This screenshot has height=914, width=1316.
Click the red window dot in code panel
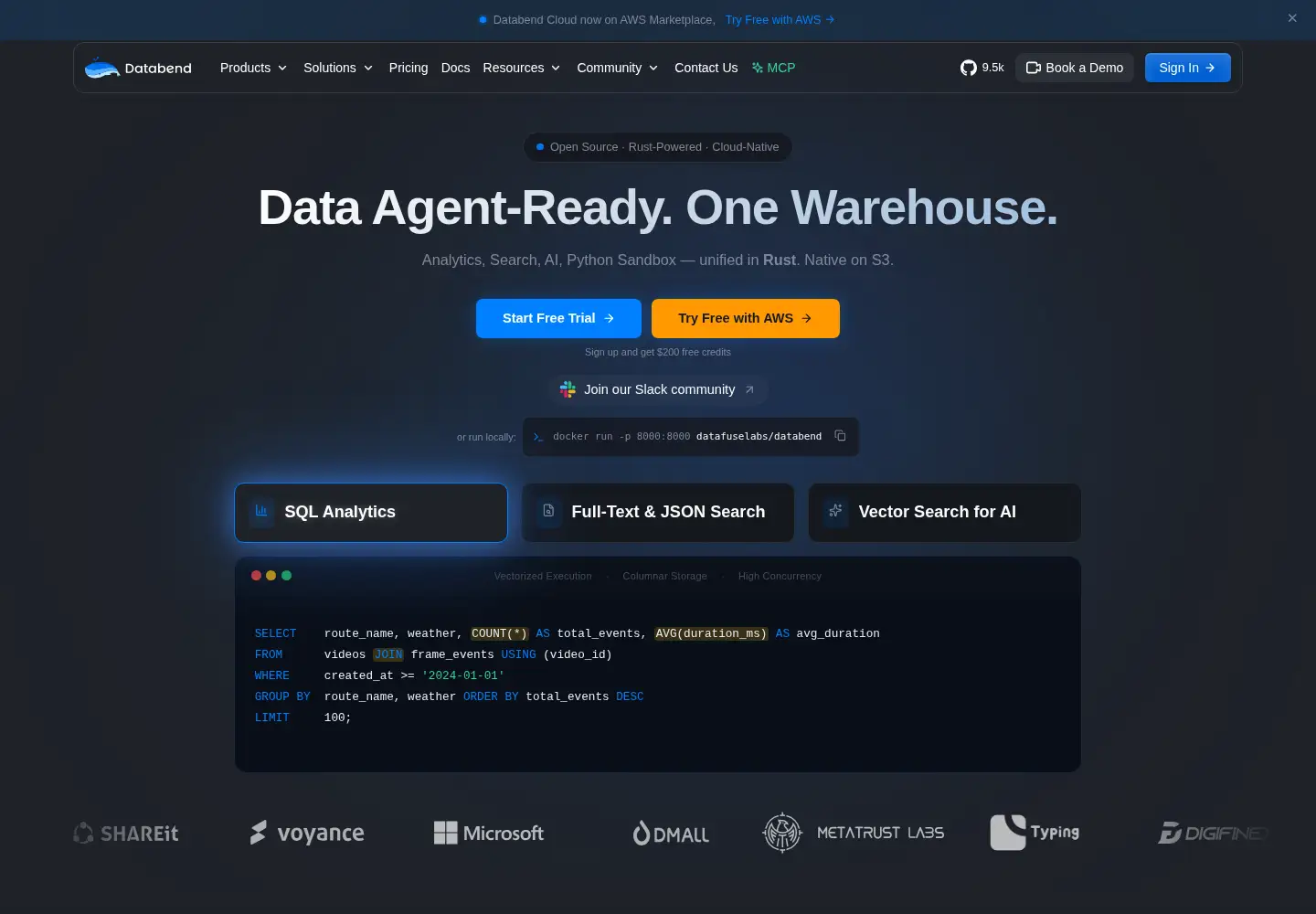257,575
